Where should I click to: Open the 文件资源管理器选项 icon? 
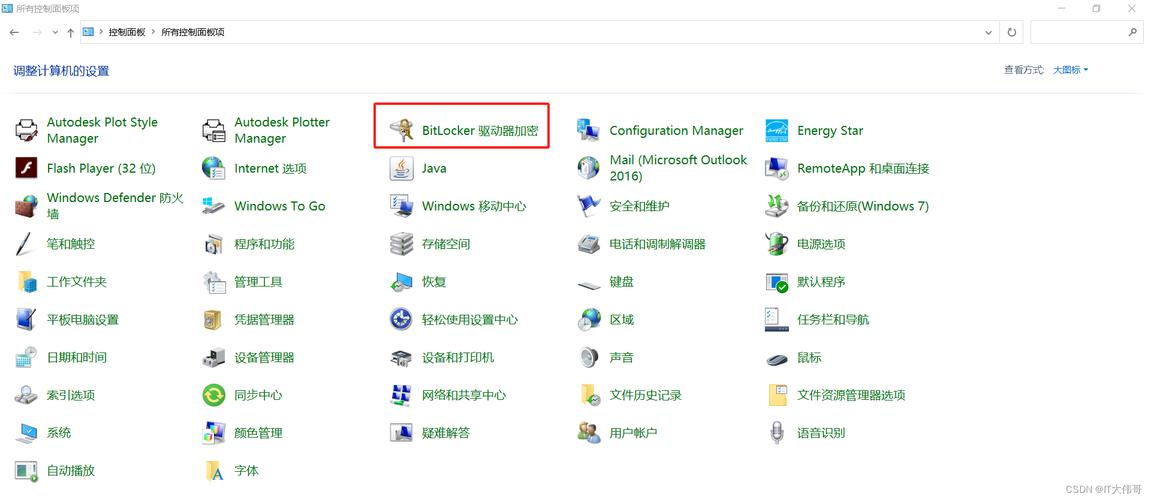(777, 395)
